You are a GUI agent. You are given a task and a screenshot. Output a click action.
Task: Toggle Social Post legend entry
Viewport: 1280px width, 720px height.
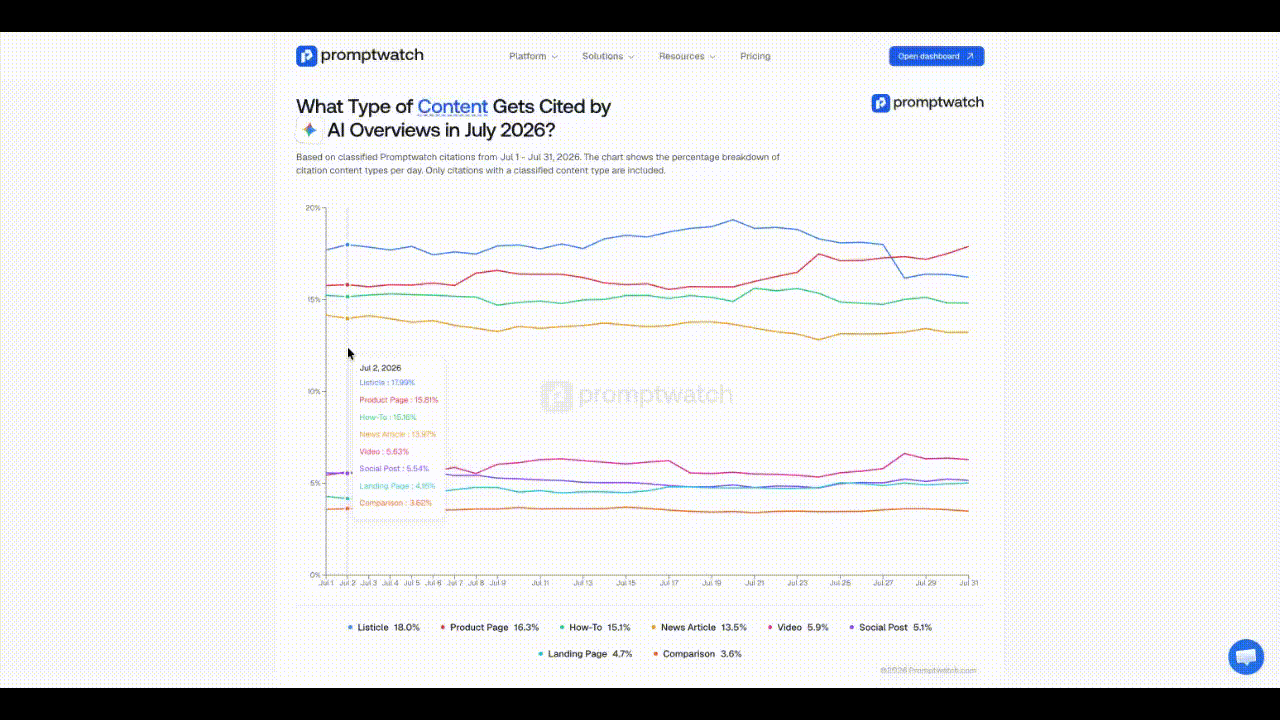point(890,627)
